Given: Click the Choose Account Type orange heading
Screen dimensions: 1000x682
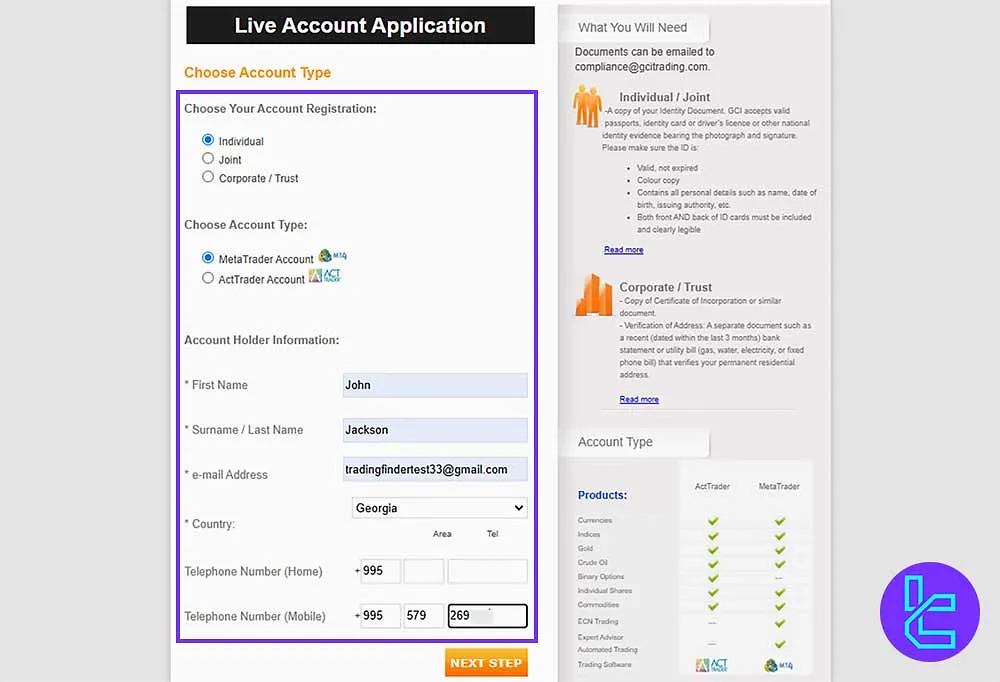Looking at the screenshot, I should [257, 73].
